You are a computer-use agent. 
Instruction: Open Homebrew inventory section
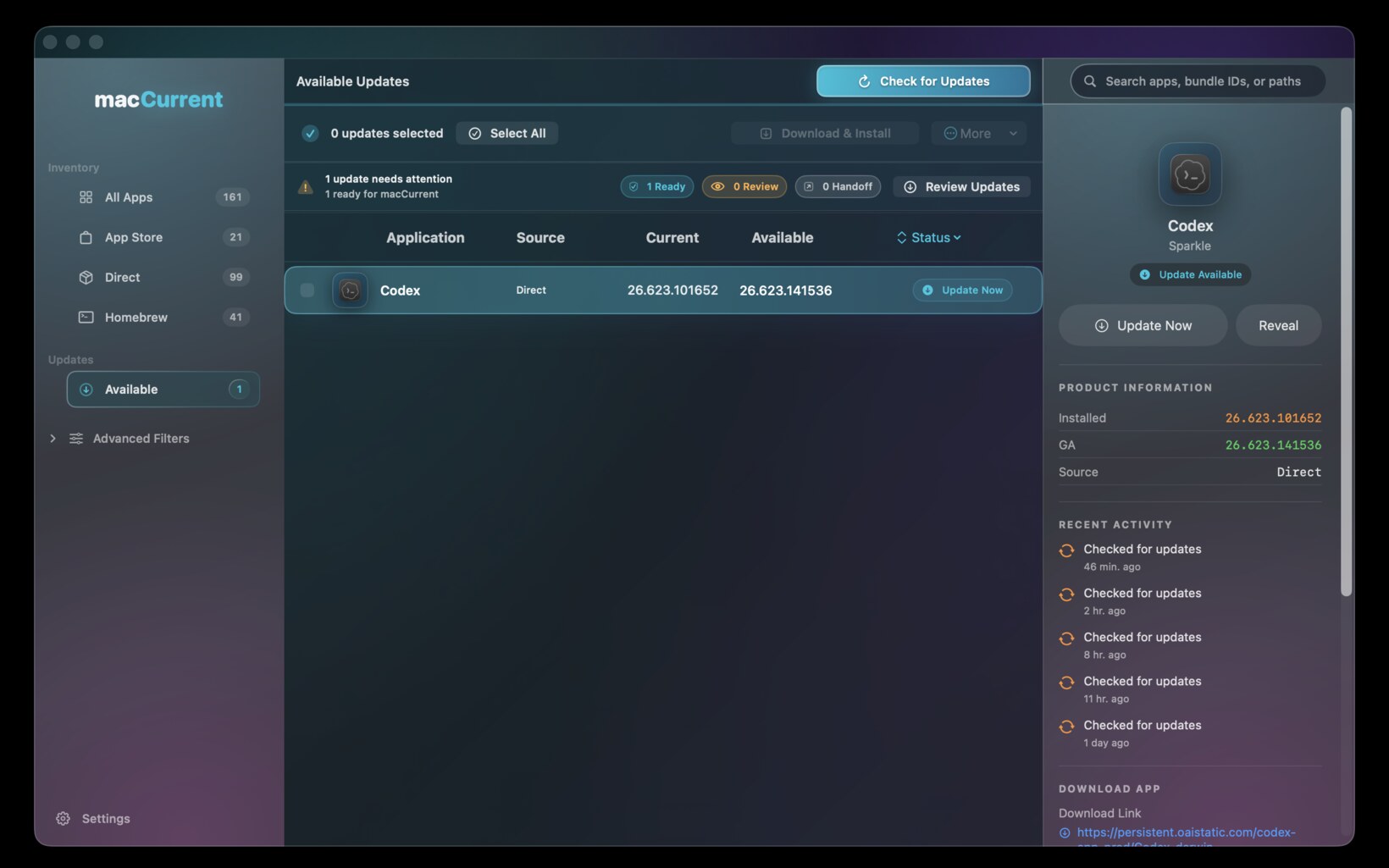coord(163,317)
